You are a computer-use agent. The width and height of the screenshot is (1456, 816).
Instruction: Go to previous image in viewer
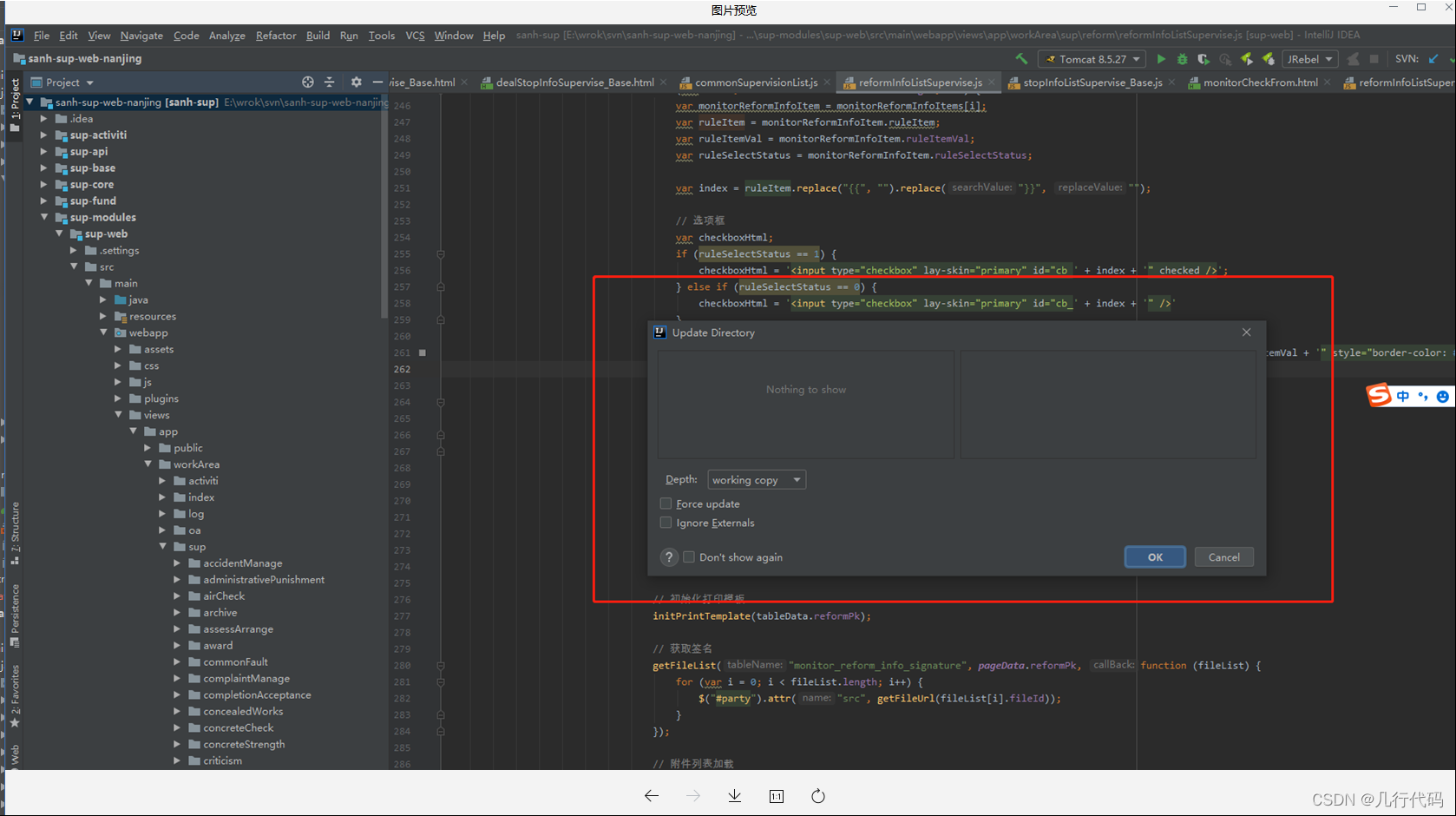coord(652,796)
